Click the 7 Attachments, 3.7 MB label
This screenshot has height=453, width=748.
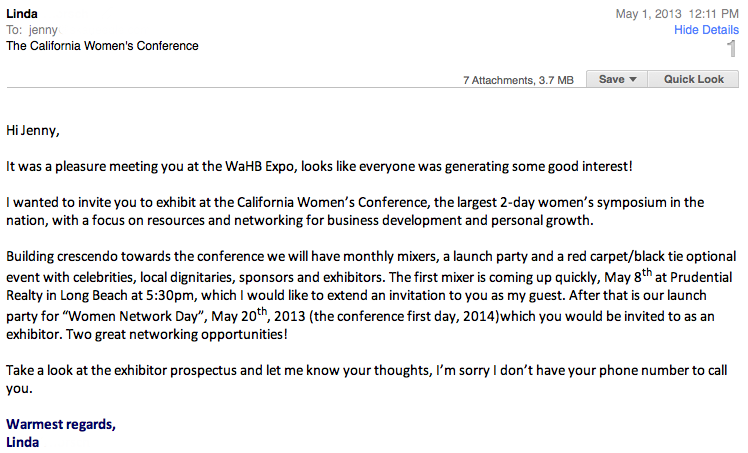click(518, 79)
